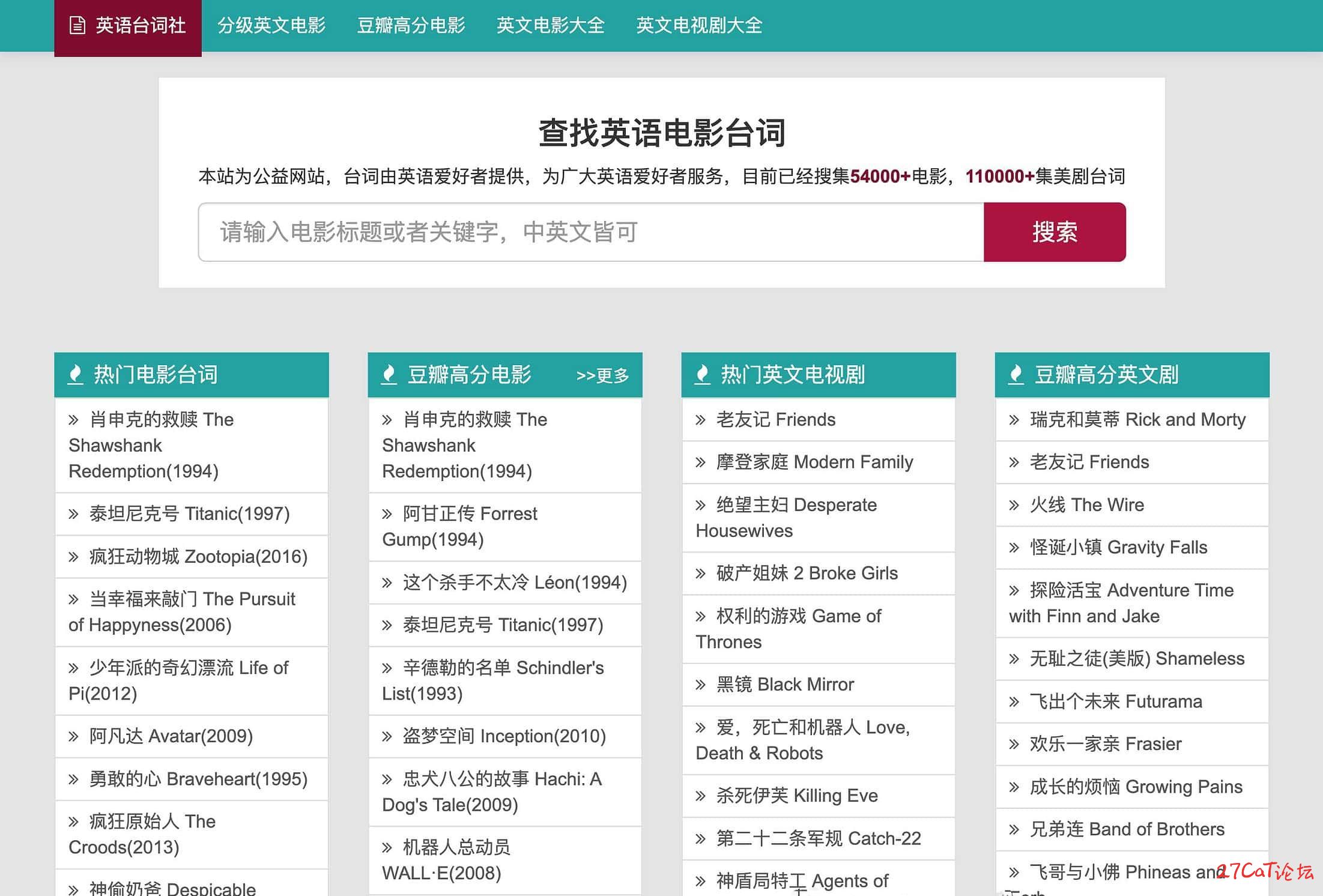Open 阿甘正传 Forrest Gump(1994)

click(505, 527)
